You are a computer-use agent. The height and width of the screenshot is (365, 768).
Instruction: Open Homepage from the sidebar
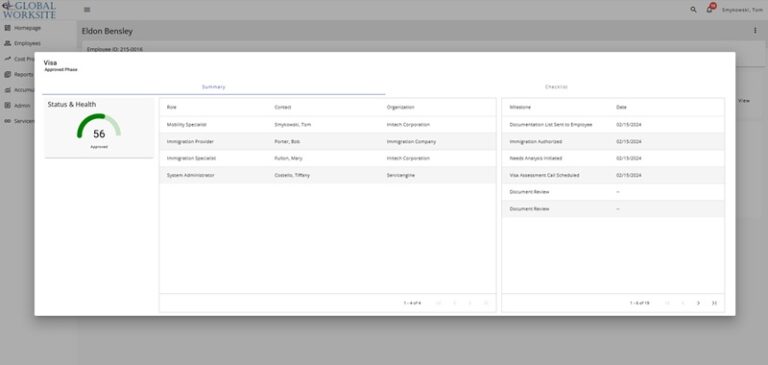[27, 28]
